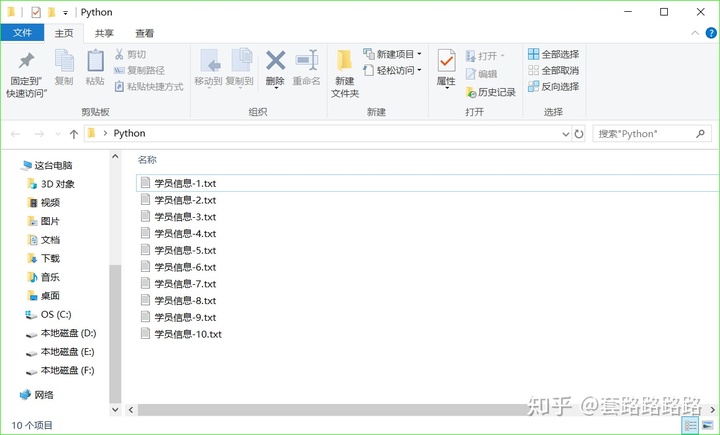Switch to the Share (共享) tab

pos(104,33)
